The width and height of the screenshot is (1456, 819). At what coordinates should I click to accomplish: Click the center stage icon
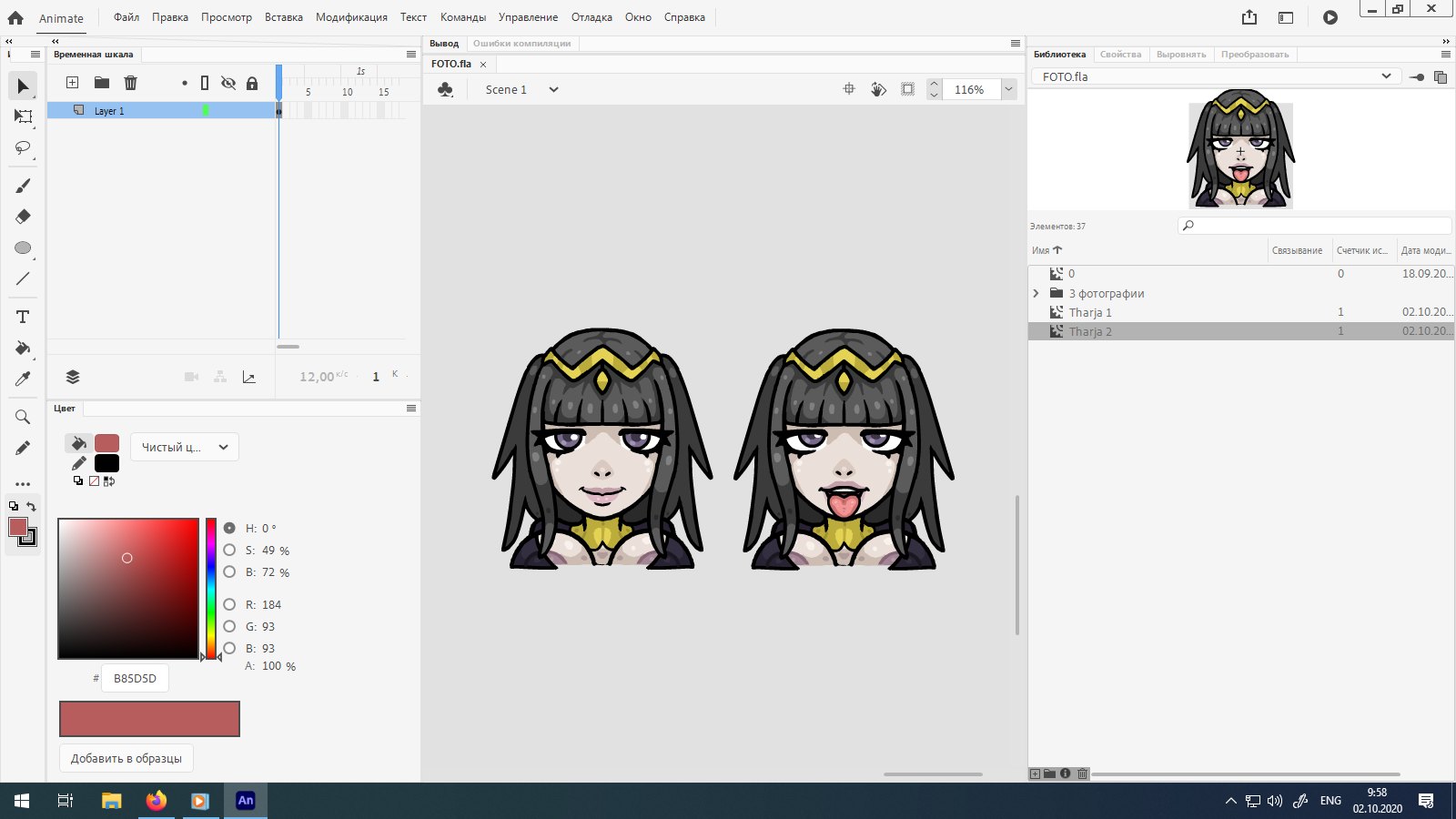[849, 89]
